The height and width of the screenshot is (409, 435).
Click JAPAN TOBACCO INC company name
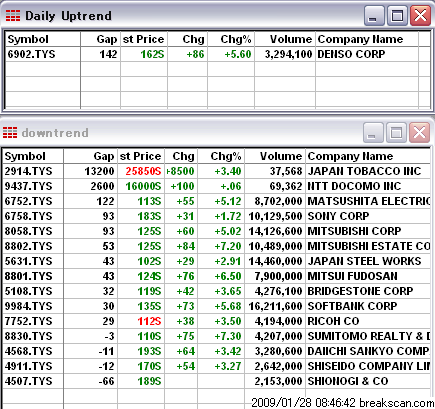[364, 171]
